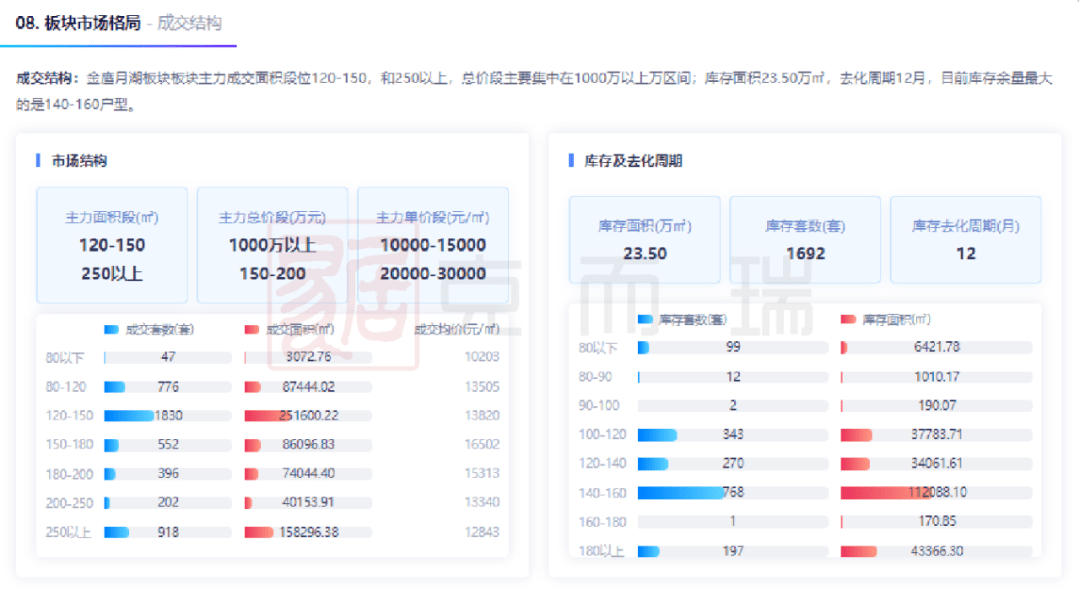Click the 主力面积段(㎡) summary card
This screenshot has height=591, width=1080.
point(112,245)
